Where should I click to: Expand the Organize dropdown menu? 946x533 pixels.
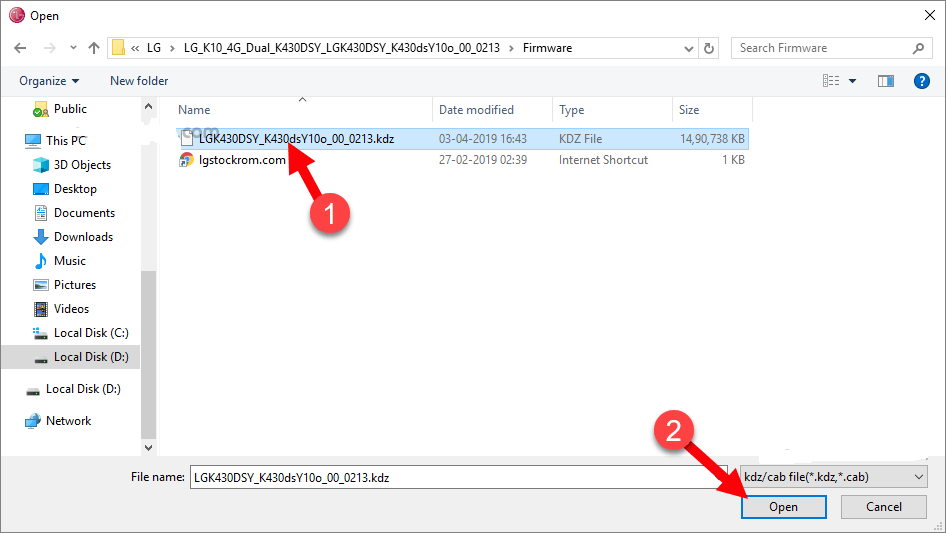click(x=49, y=81)
